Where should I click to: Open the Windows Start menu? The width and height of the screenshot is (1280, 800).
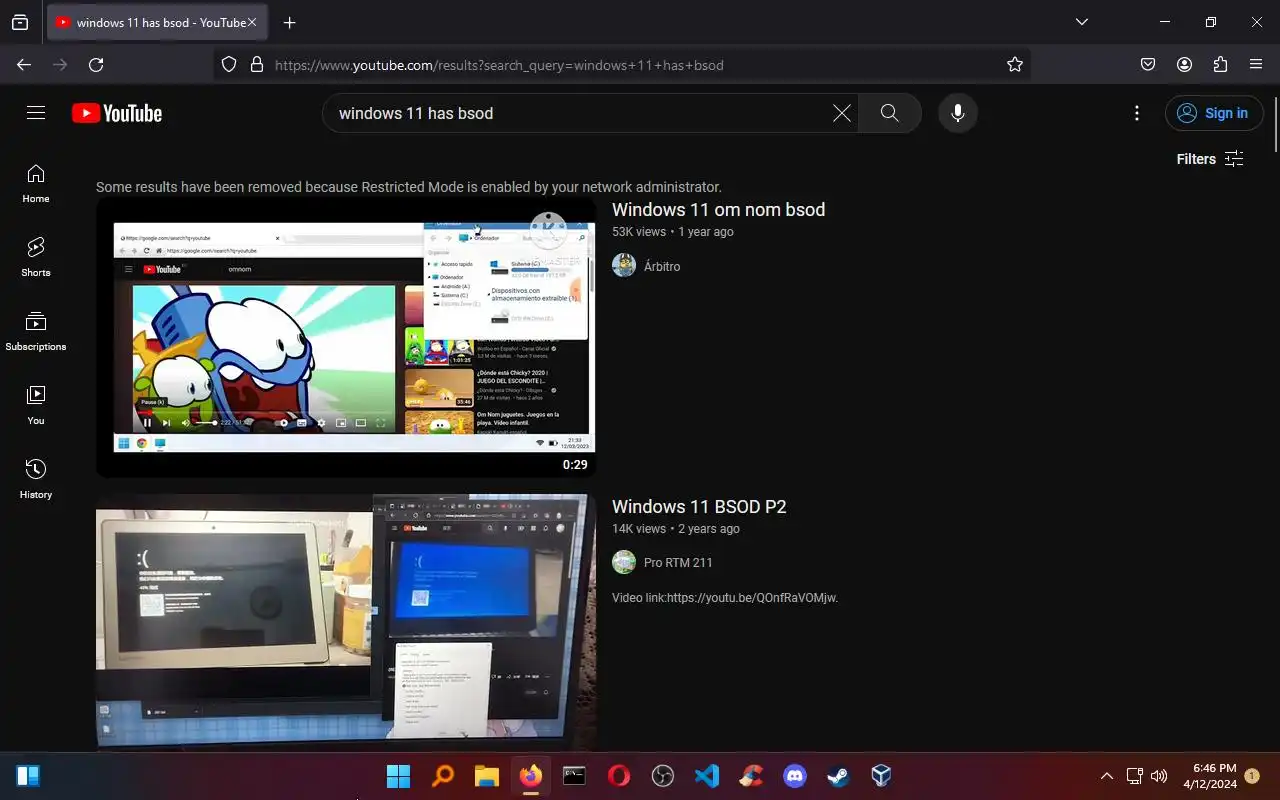(398, 775)
